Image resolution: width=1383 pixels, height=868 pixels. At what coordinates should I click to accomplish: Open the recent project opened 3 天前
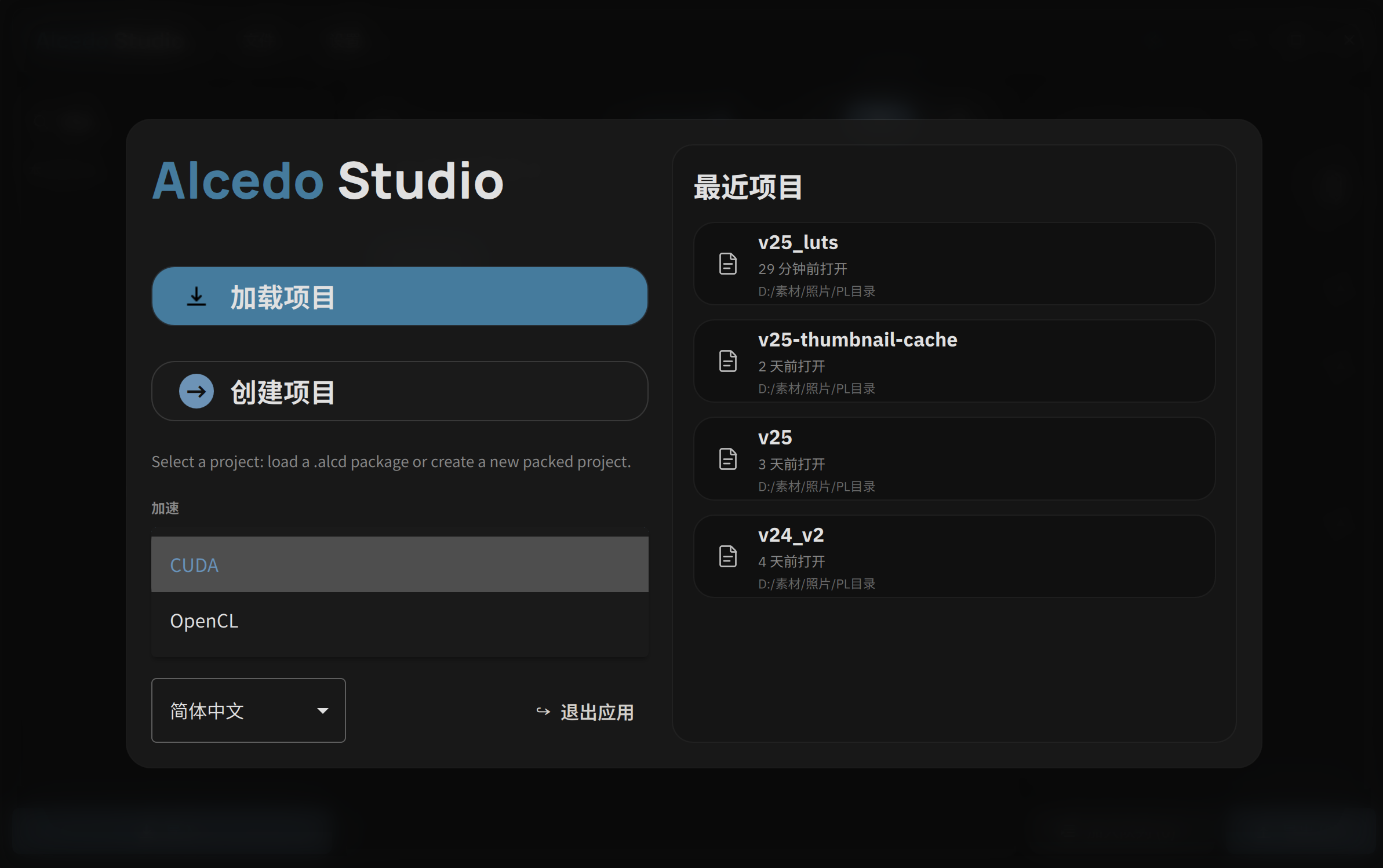pos(954,459)
